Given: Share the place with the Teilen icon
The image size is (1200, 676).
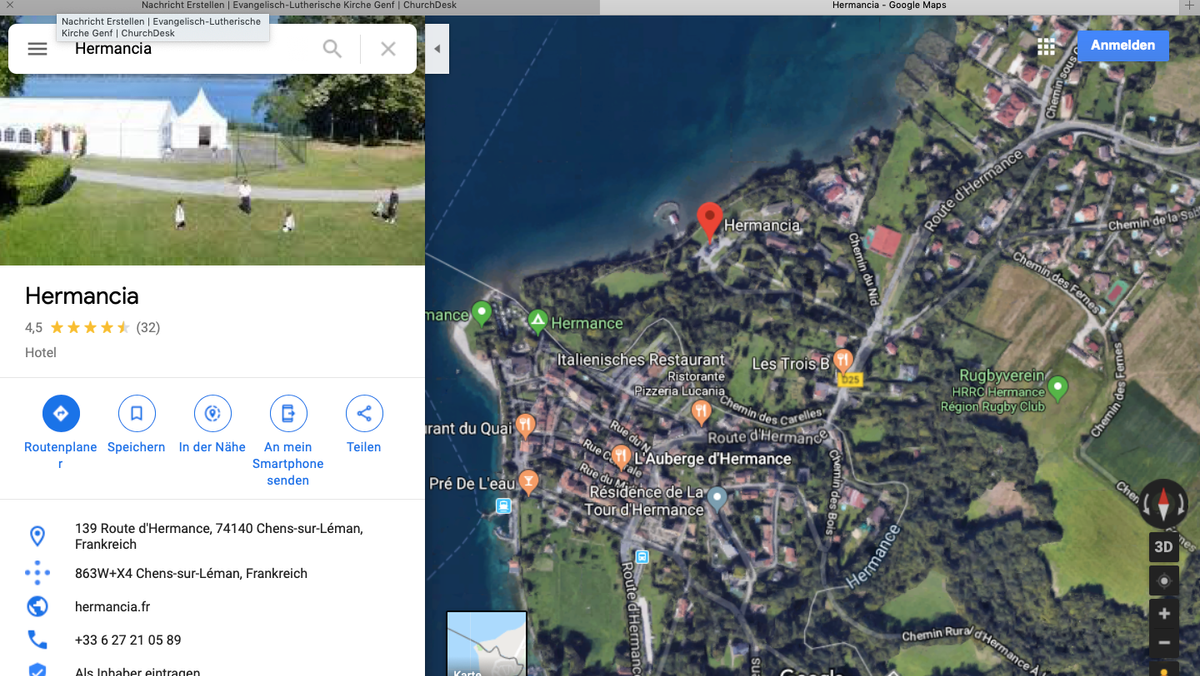Looking at the screenshot, I should [x=364, y=413].
